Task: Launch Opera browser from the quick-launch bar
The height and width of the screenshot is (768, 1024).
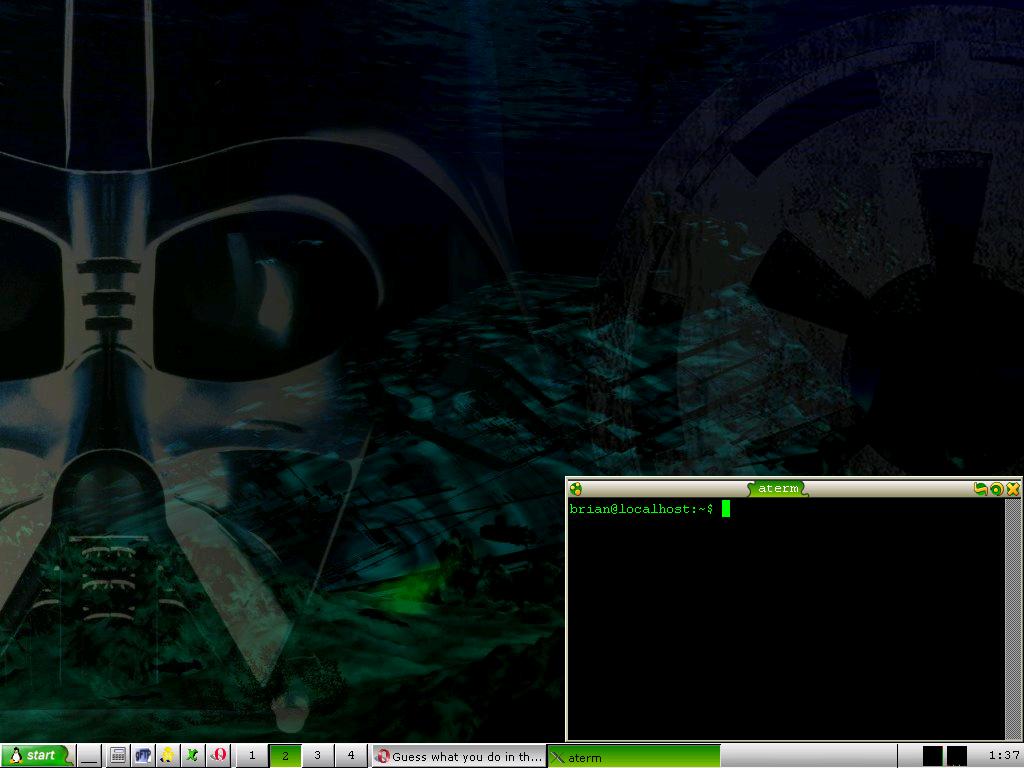Action: [x=218, y=756]
